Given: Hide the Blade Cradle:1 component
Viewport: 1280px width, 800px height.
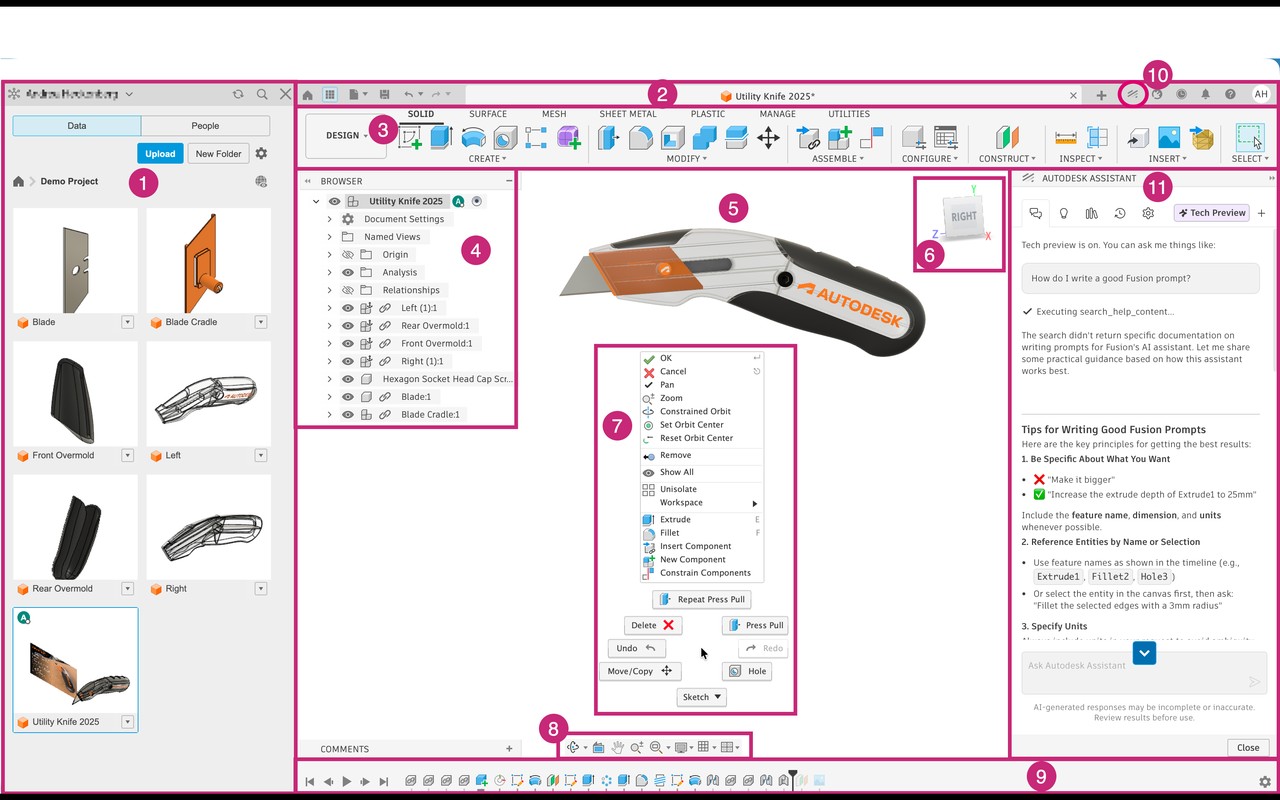Looking at the screenshot, I should click(348, 414).
